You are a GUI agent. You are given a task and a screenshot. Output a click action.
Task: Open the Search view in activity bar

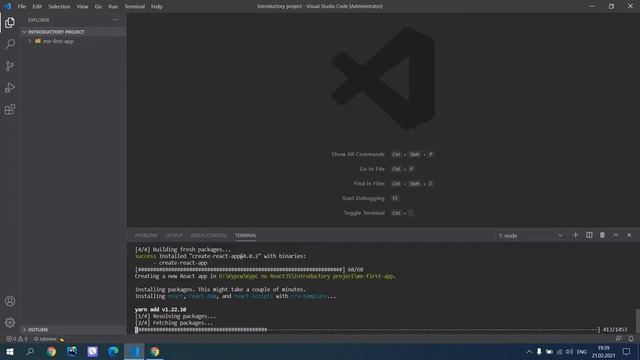tap(10, 44)
